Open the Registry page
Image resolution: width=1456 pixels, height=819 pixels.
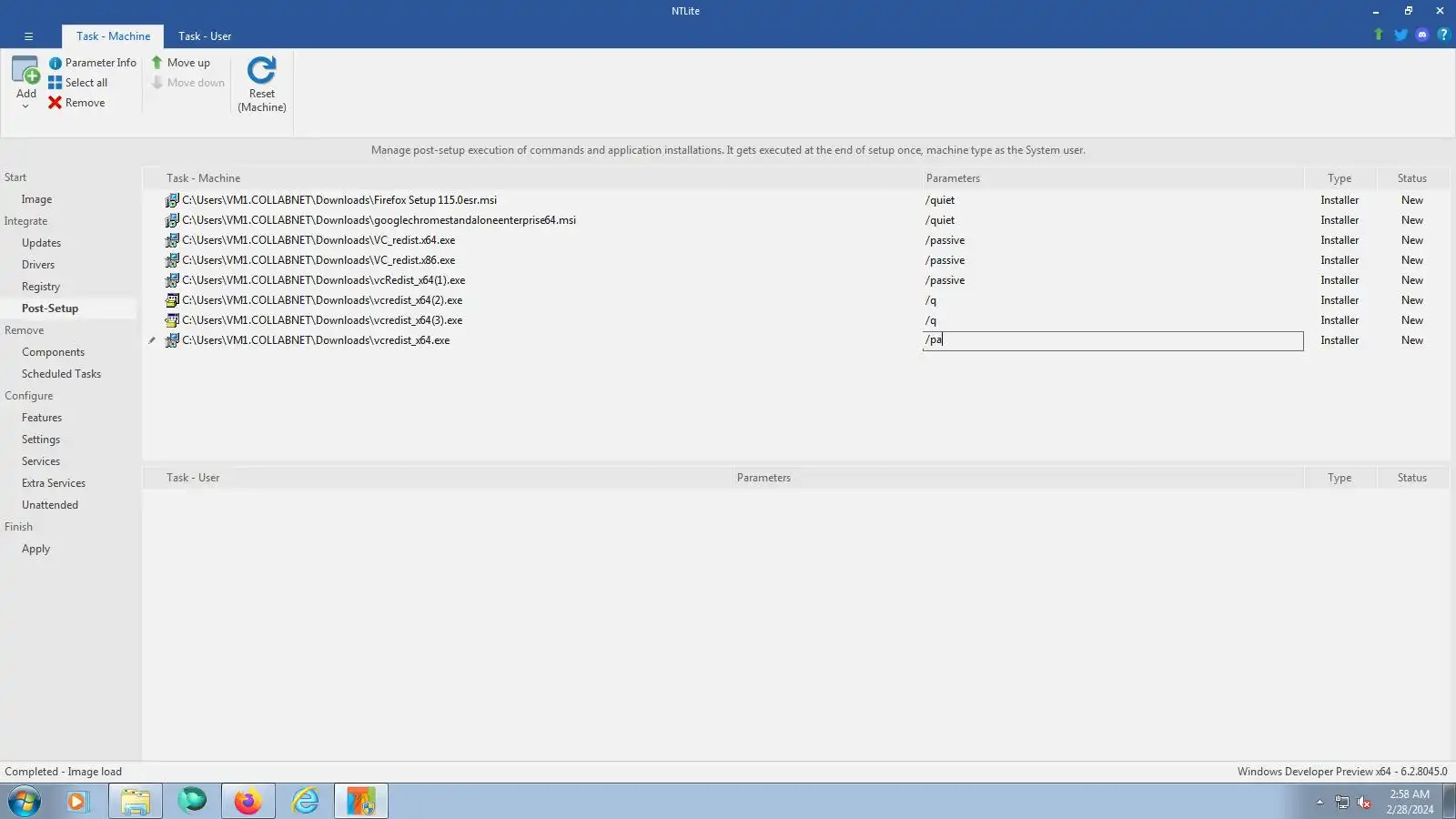point(41,287)
